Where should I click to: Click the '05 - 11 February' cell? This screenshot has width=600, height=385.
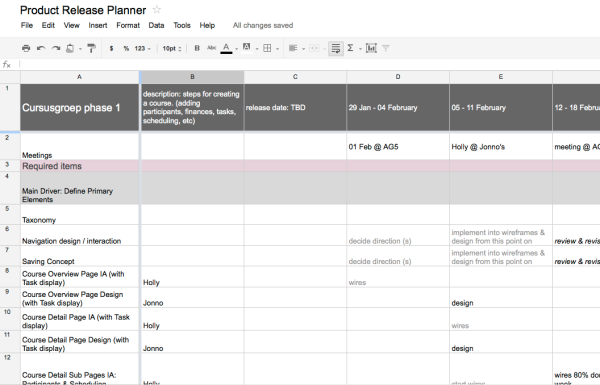point(501,108)
